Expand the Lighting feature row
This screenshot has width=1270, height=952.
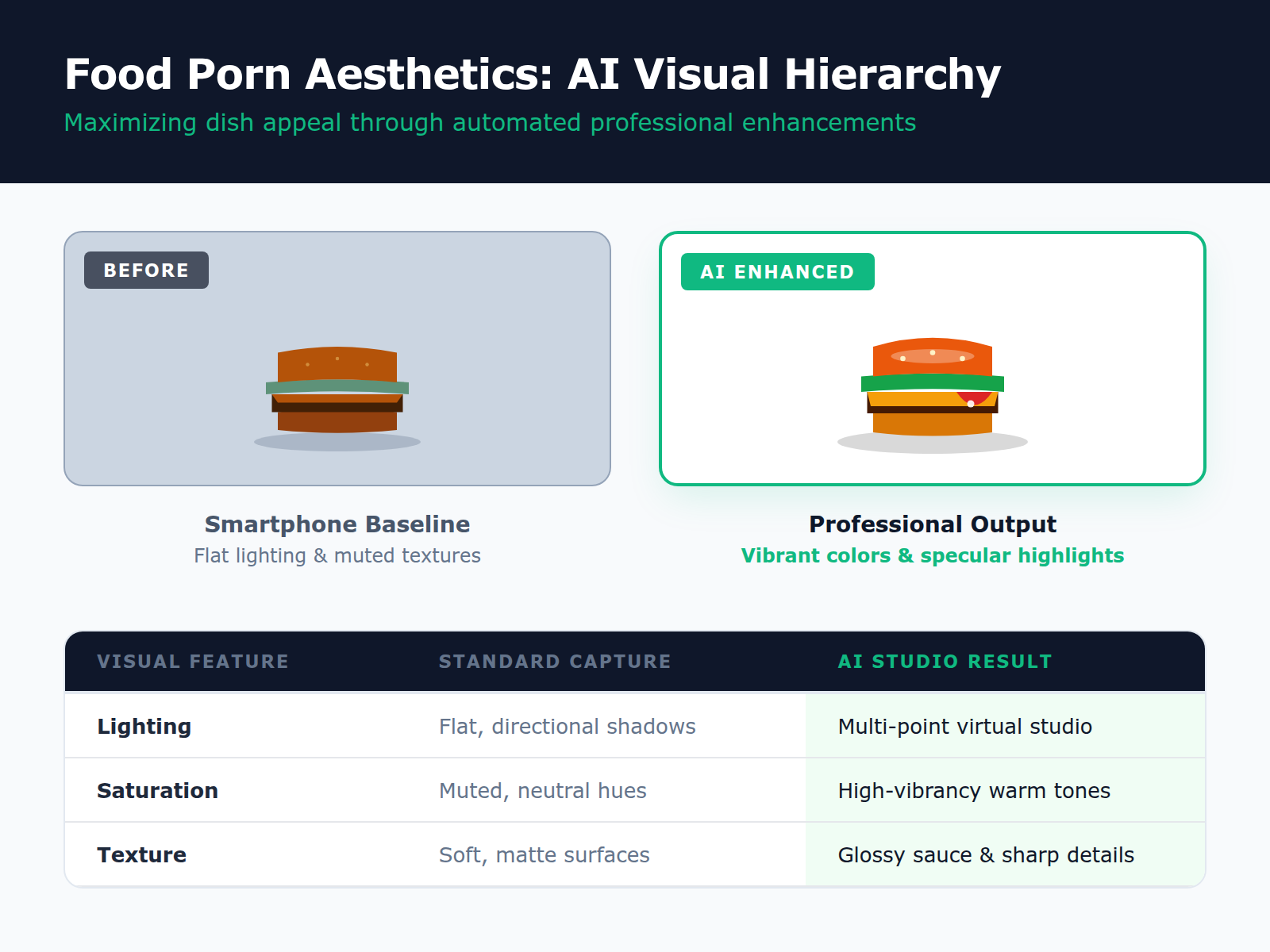point(144,726)
